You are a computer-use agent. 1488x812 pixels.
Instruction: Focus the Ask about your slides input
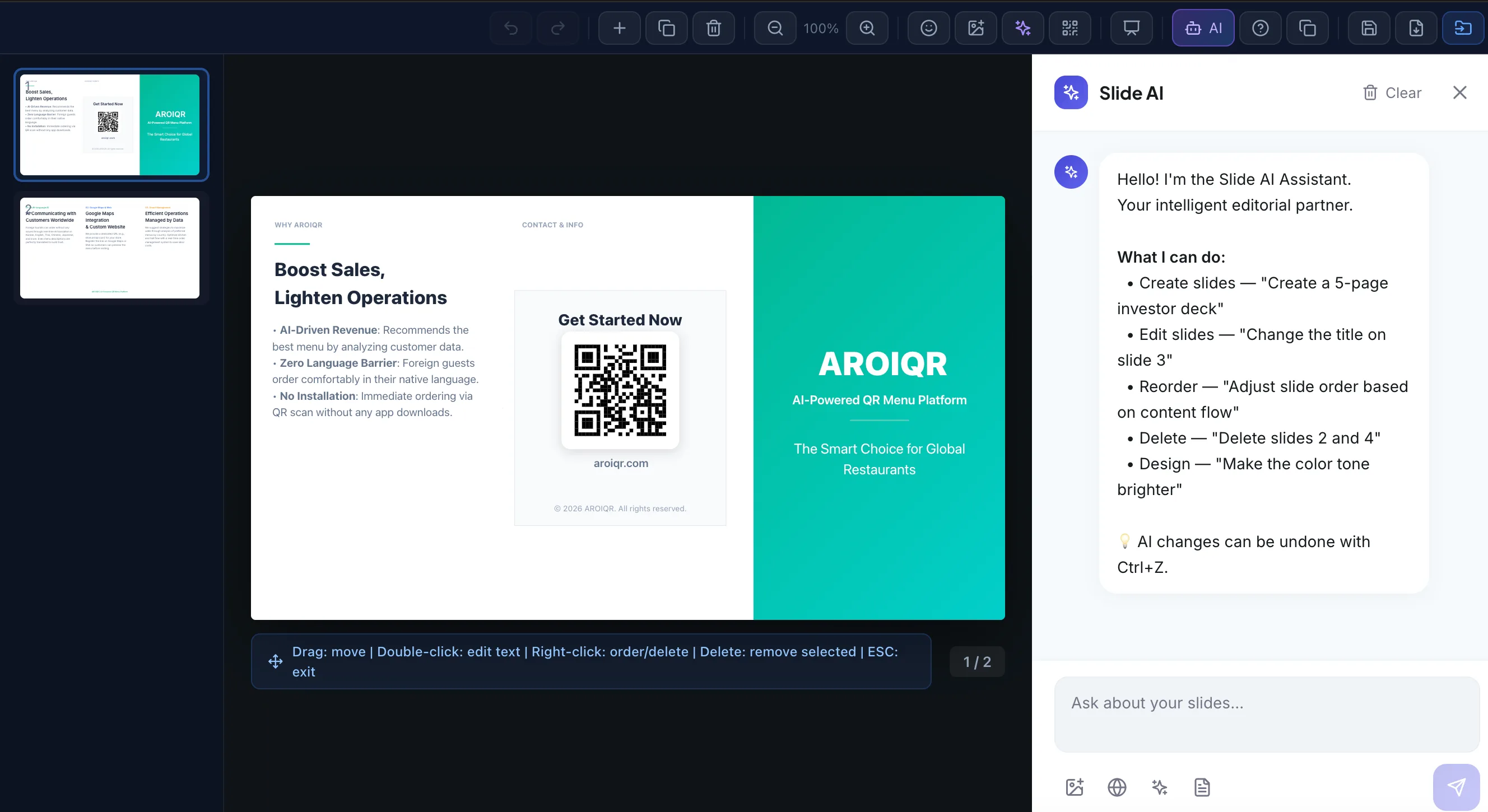tap(1267, 715)
